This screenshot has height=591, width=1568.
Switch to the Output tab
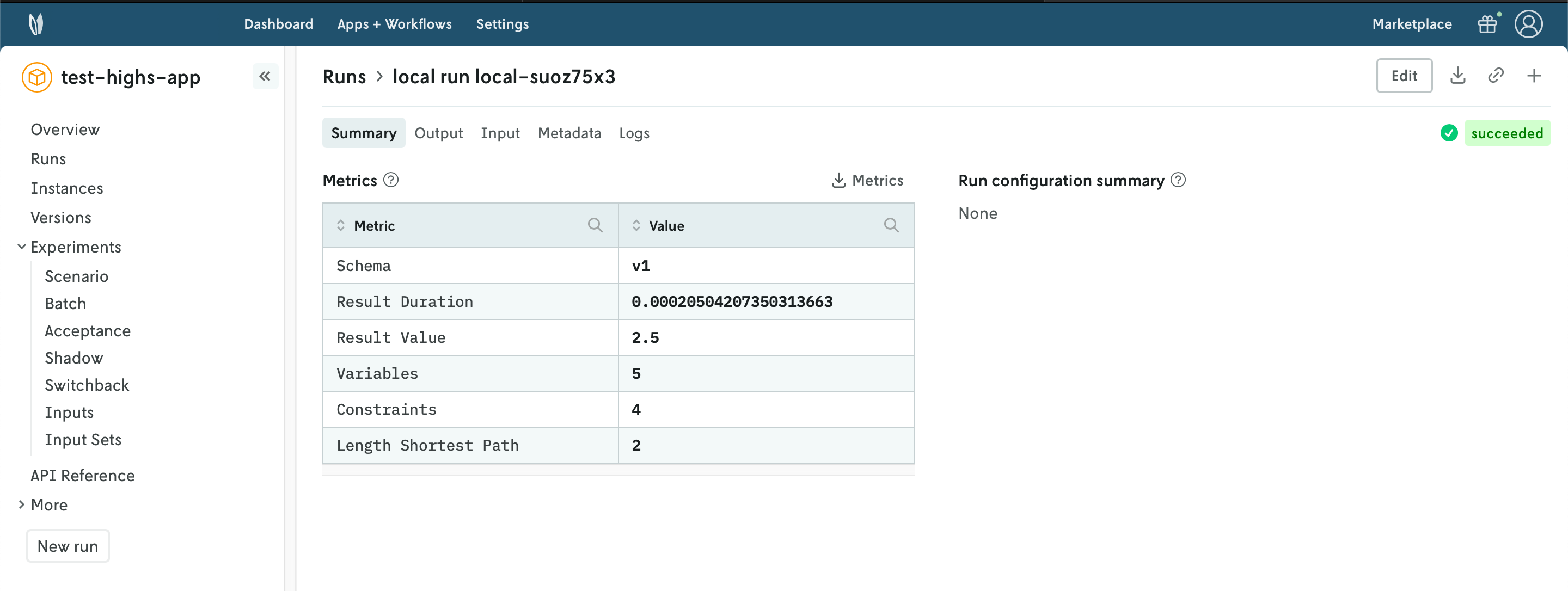point(438,133)
